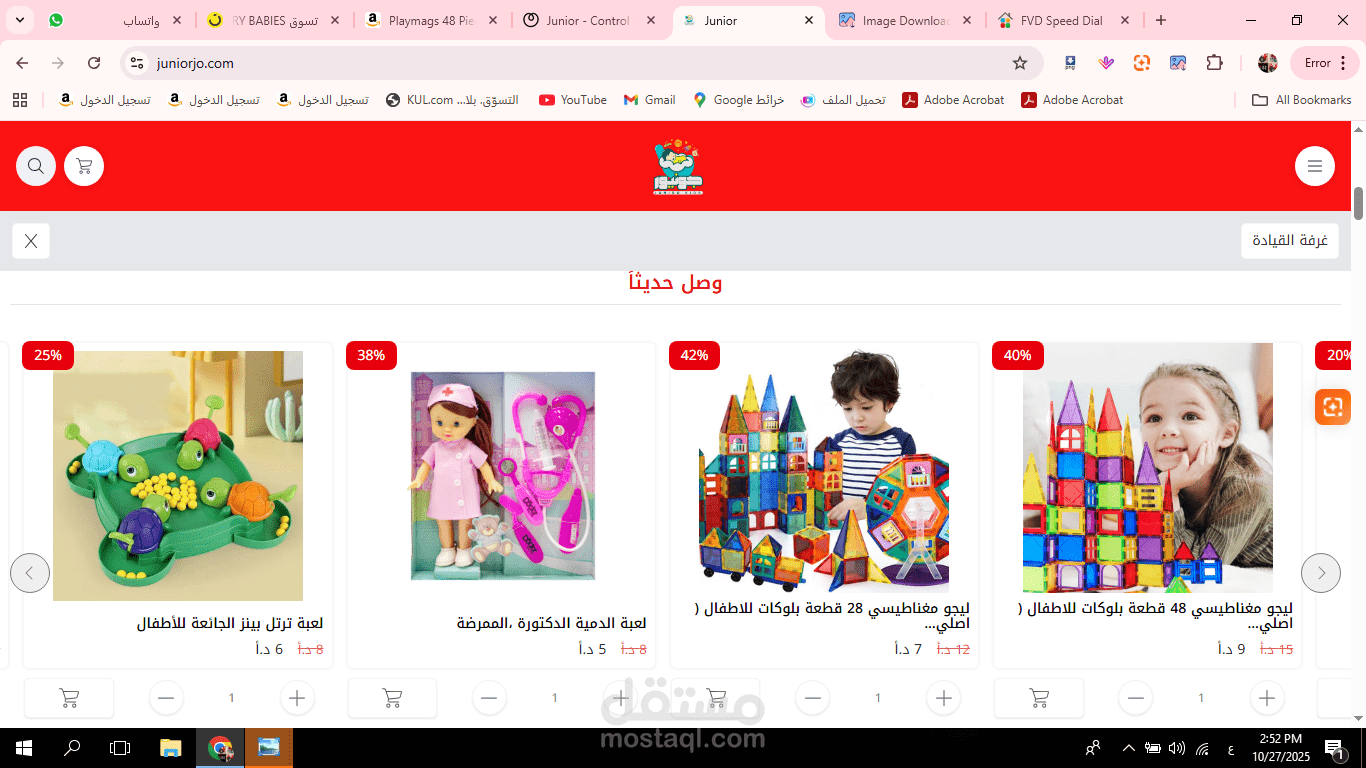Increase quantity of doctor doll toy

click(620, 698)
